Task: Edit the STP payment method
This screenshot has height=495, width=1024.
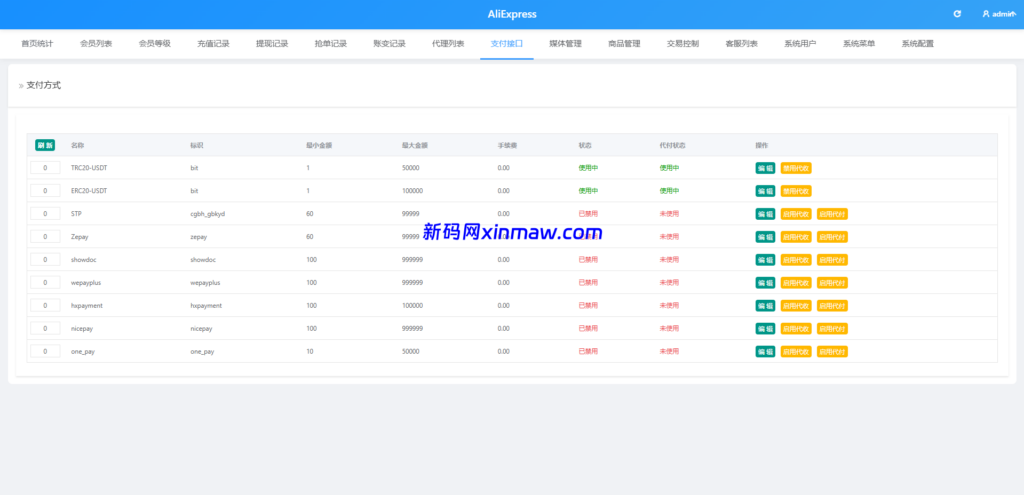Action: [765, 214]
